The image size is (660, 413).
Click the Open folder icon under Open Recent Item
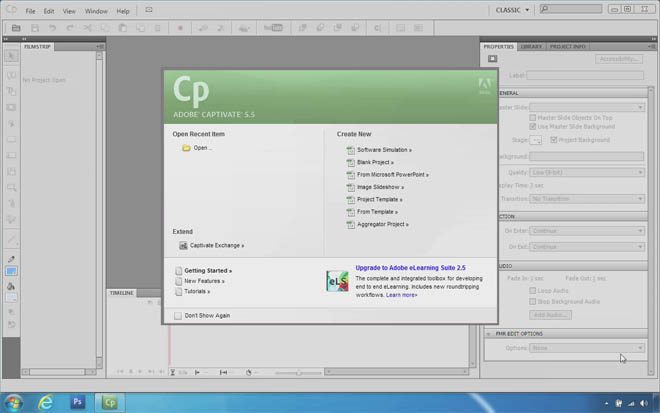tap(186, 148)
